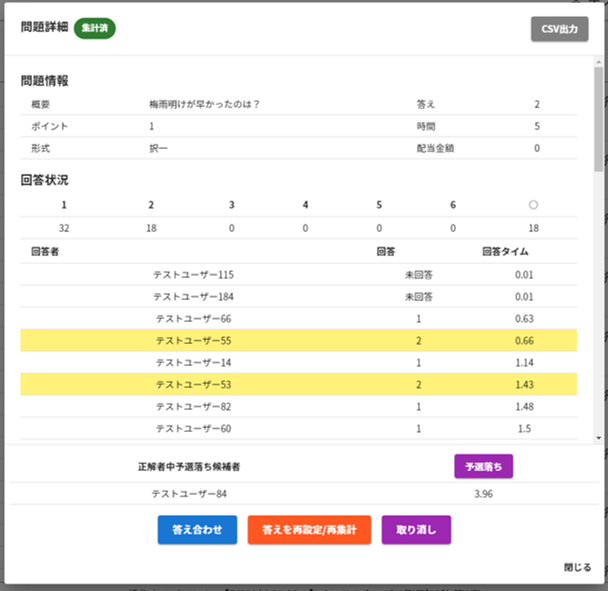Click the 形式 value 択一

tap(159, 148)
